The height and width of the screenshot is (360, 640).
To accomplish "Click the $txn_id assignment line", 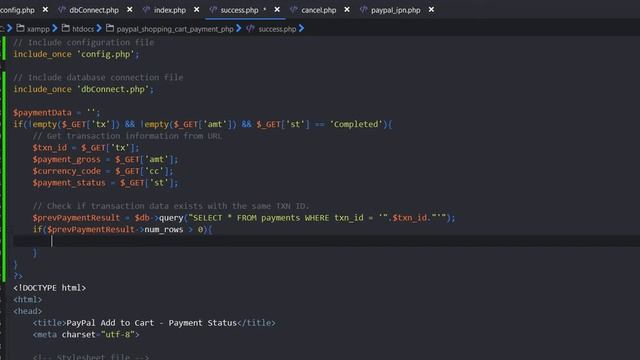I will pos(86,148).
